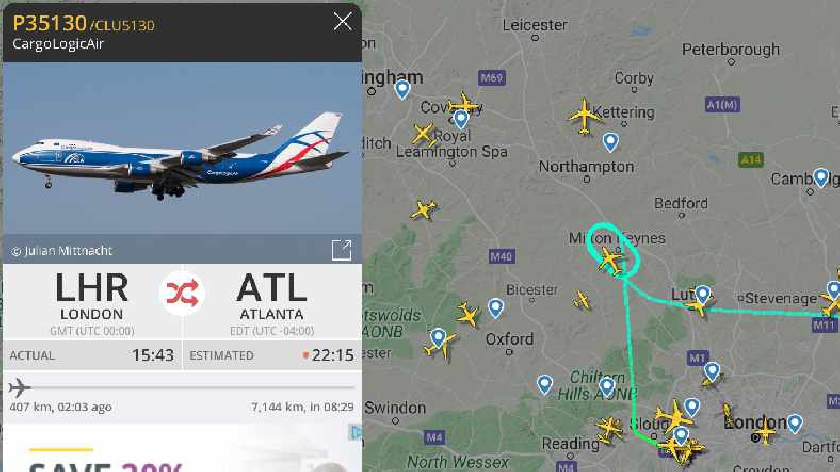Select the aircraft near Luton

click(x=698, y=306)
